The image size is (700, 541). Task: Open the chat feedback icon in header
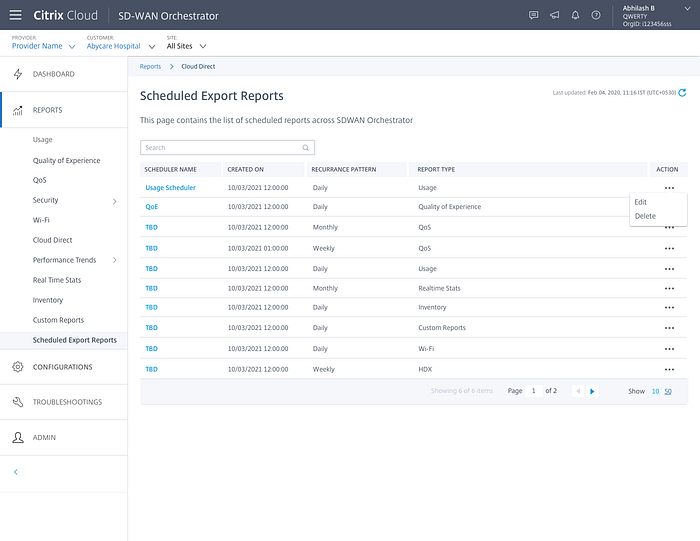pos(533,15)
